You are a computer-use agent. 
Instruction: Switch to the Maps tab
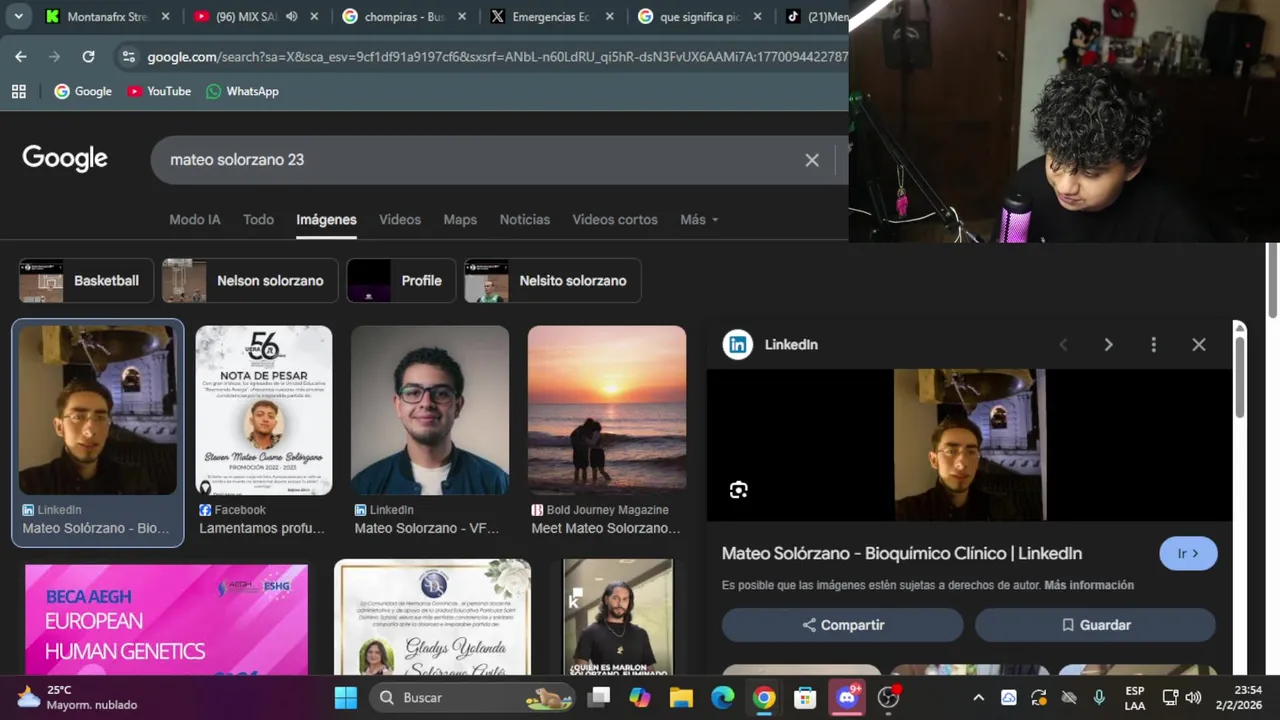click(x=460, y=219)
